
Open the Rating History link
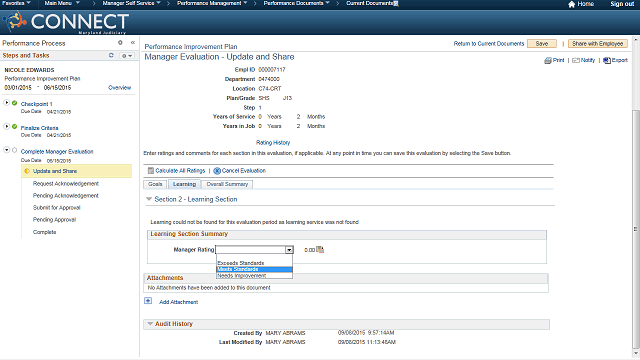pyautogui.click(x=273, y=142)
